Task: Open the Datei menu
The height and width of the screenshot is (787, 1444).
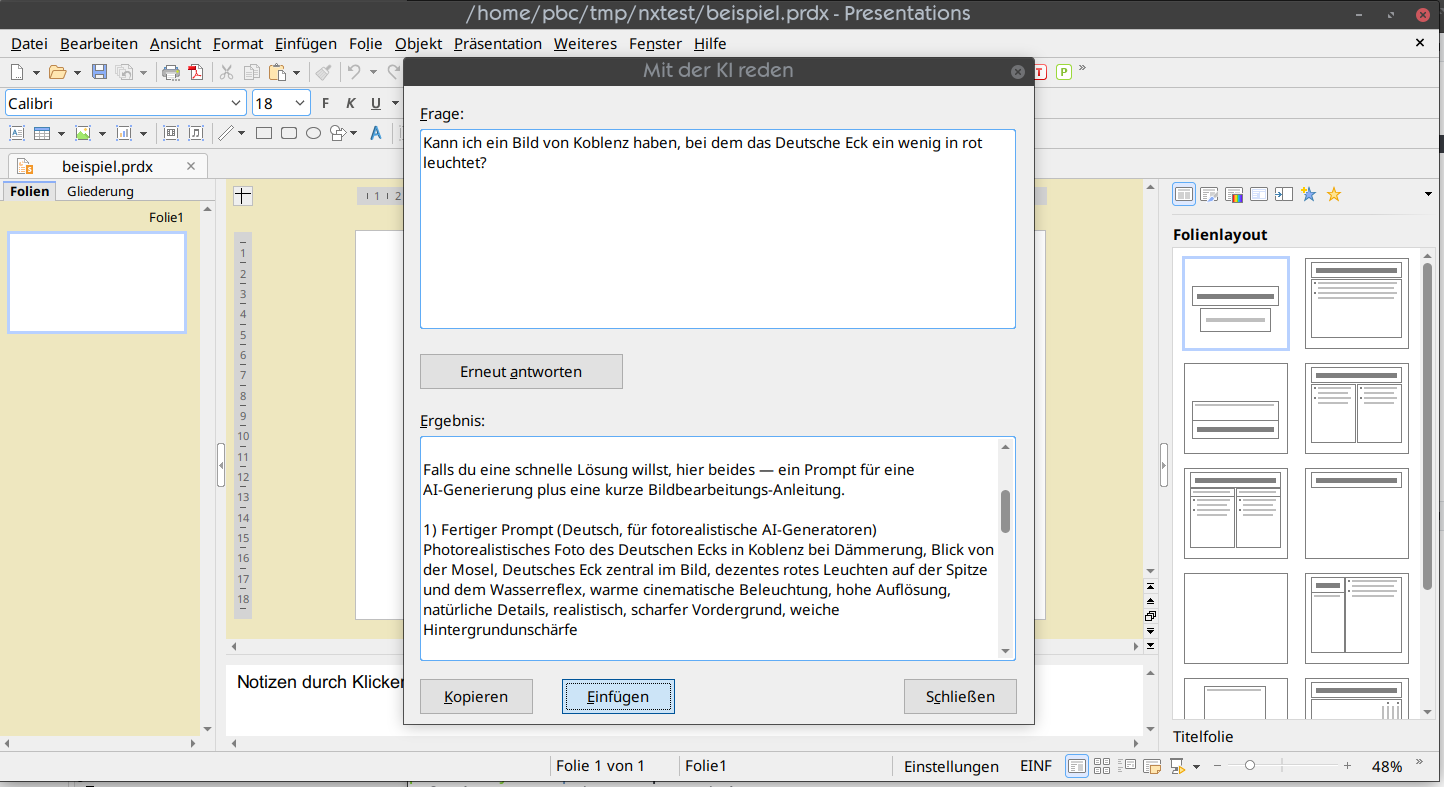Action: [x=29, y=43]
